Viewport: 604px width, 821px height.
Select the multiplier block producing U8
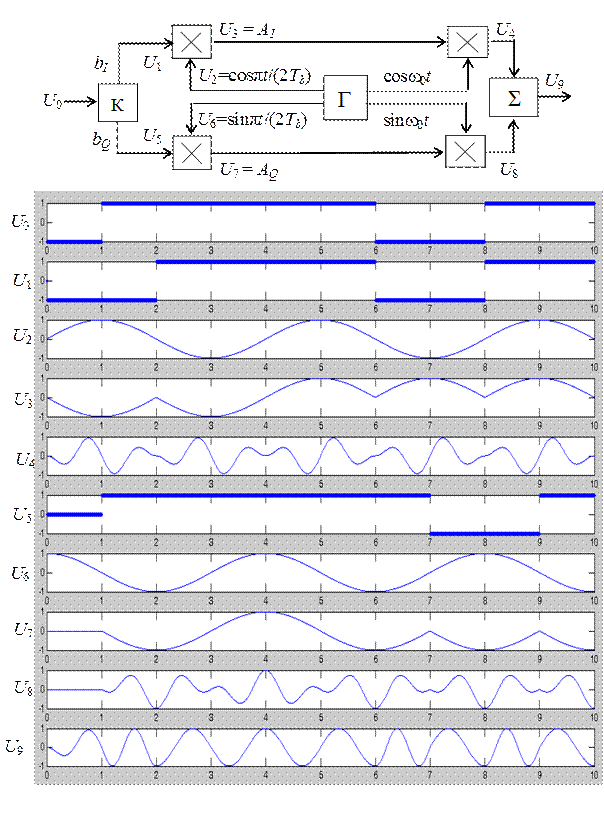point(465,151)
